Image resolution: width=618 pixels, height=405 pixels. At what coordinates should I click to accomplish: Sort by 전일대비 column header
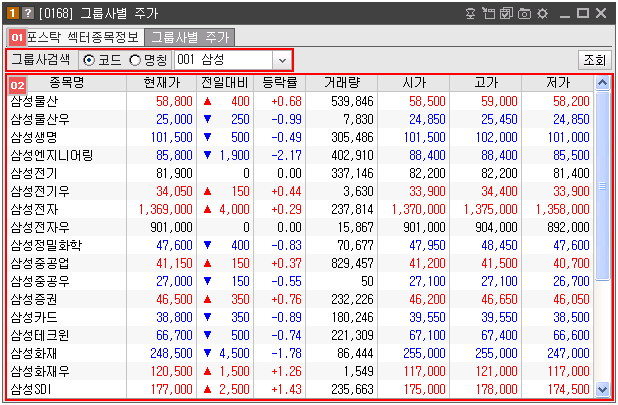(x=225, y=83)
